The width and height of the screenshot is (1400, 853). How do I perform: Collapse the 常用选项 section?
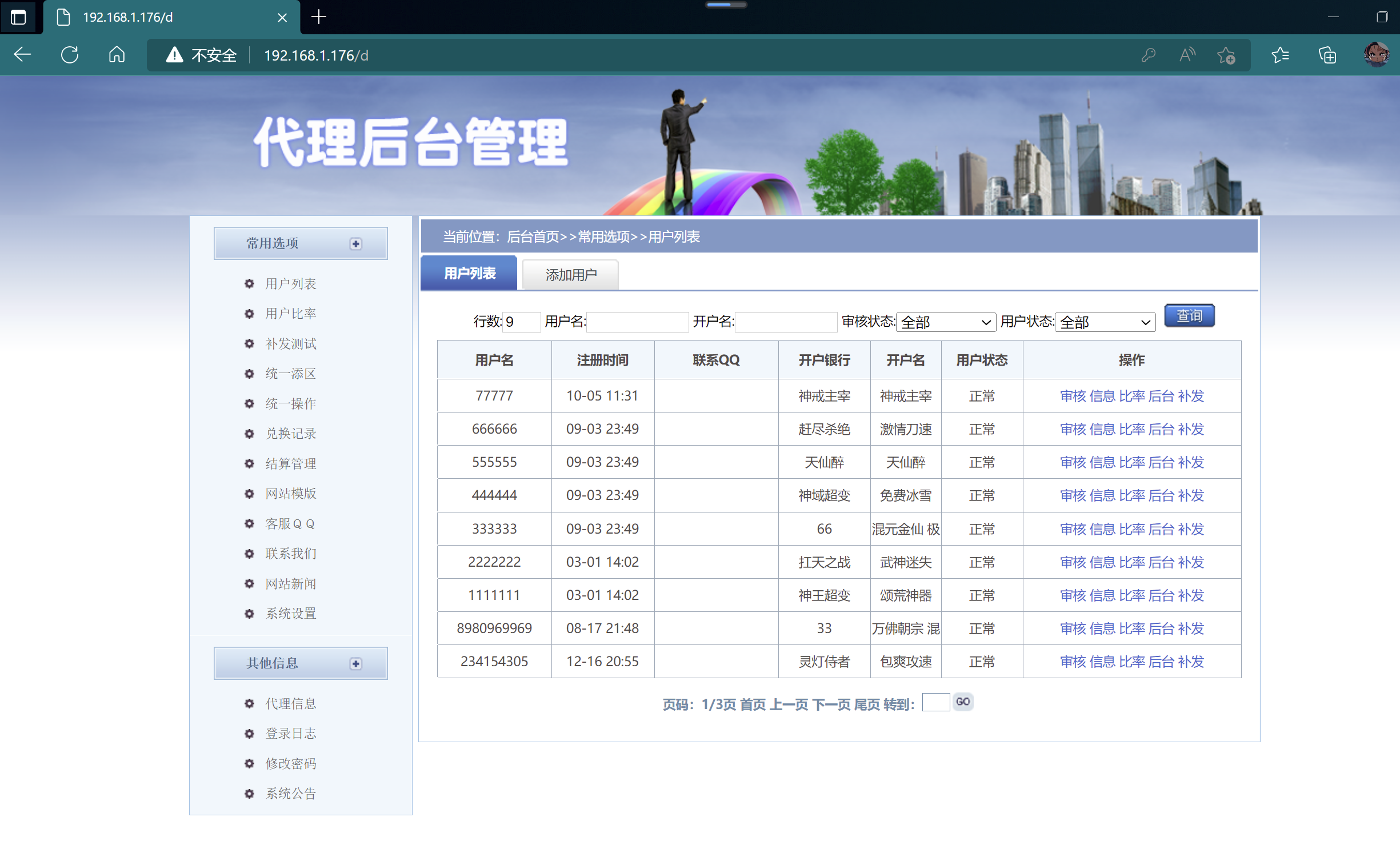(355, 244)
